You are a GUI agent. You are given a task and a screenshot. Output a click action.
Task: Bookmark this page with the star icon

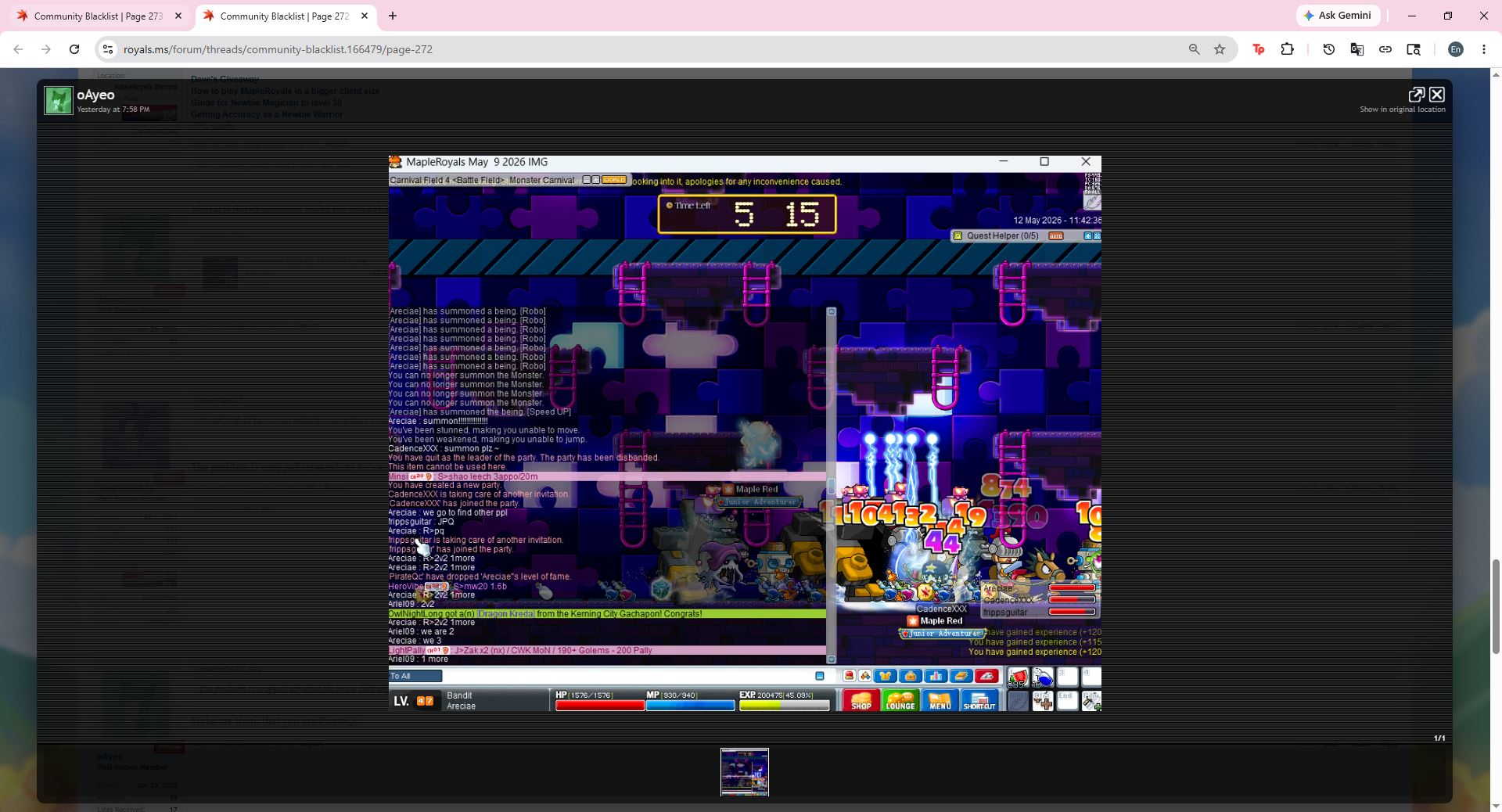(x=1220, y=49)
